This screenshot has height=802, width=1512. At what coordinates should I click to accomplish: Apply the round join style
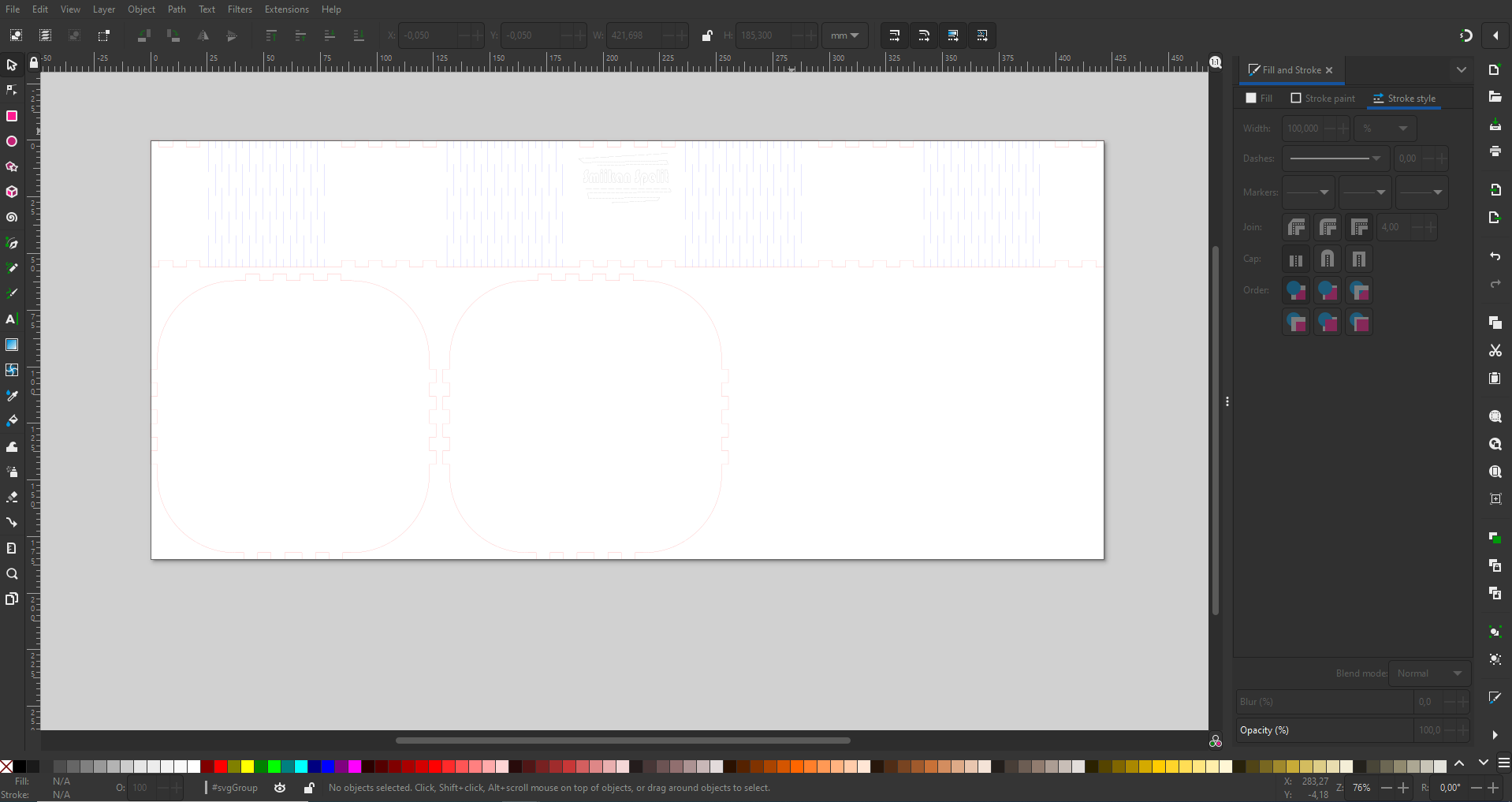(x=1328, y=227)
